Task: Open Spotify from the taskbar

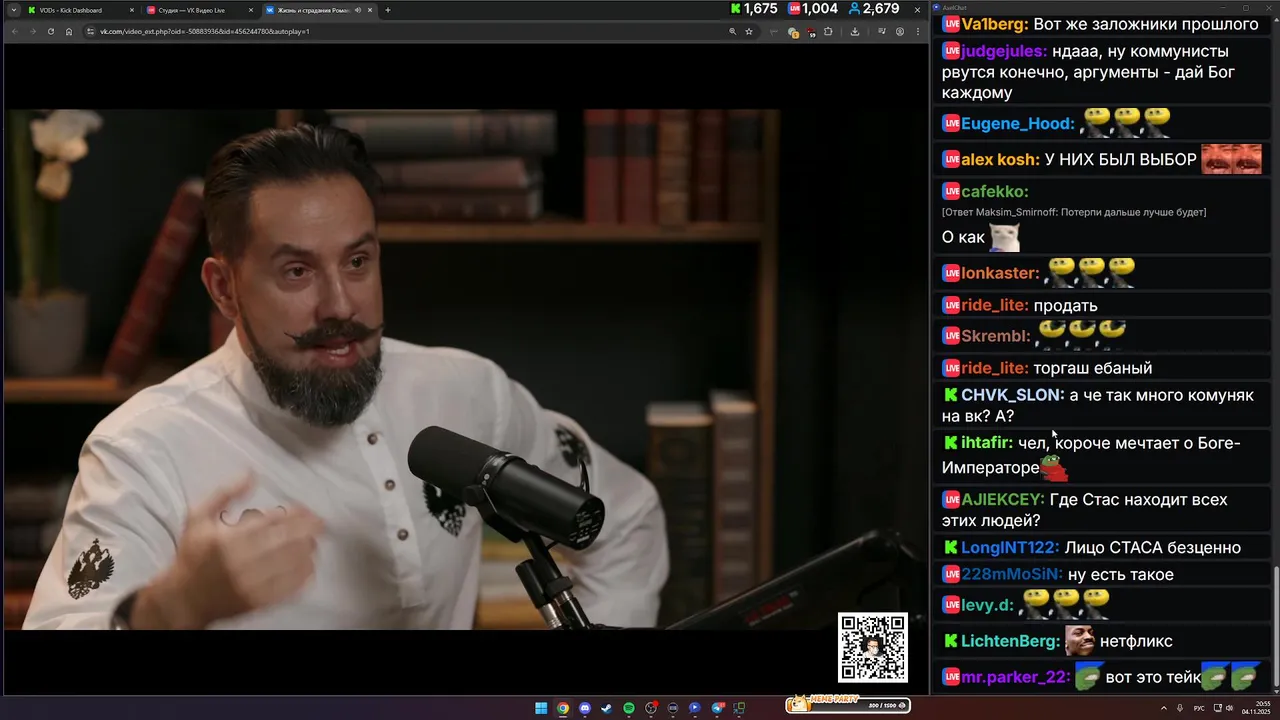Action: point(629,708)
